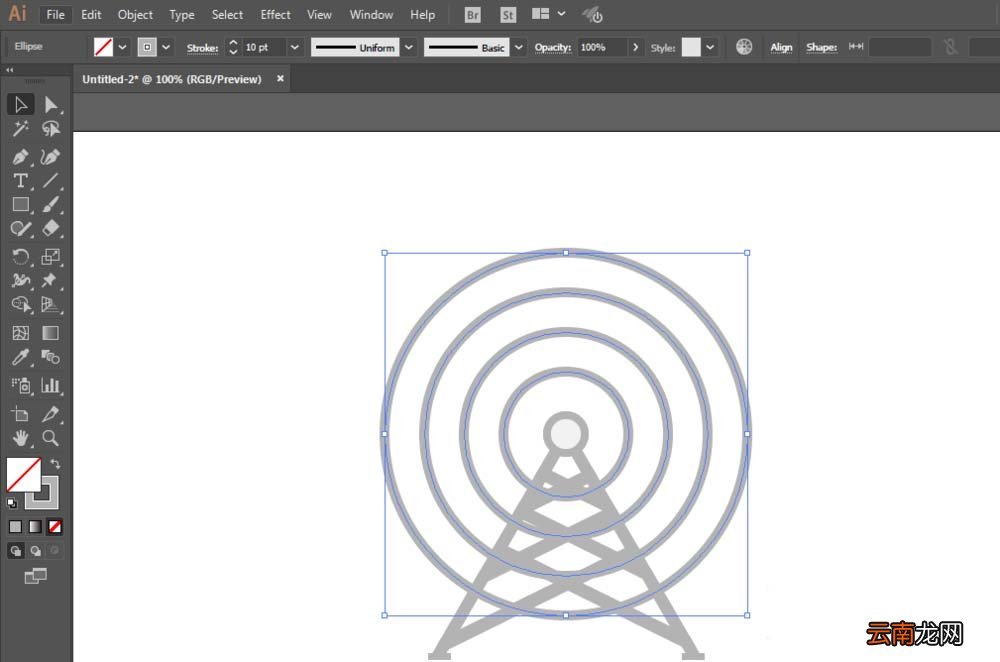Choose the Gradient tool
This screenshot has height=662, width=1000.
[x=50, y=333]
